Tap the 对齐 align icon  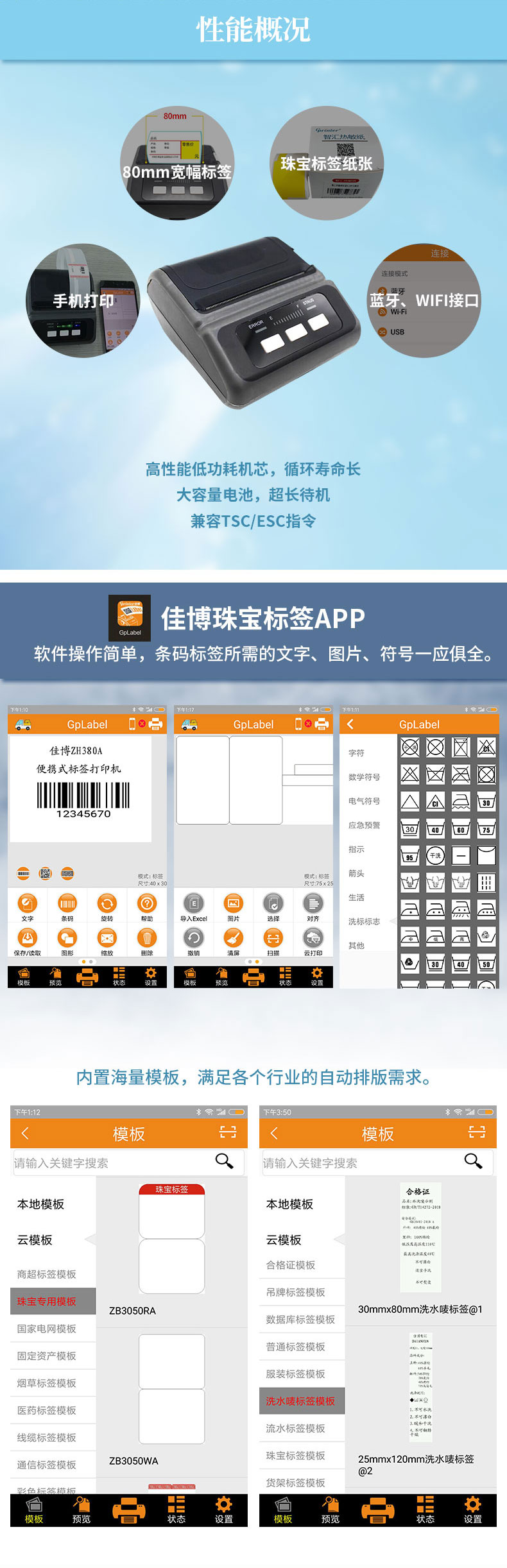[x=313, y=904]
